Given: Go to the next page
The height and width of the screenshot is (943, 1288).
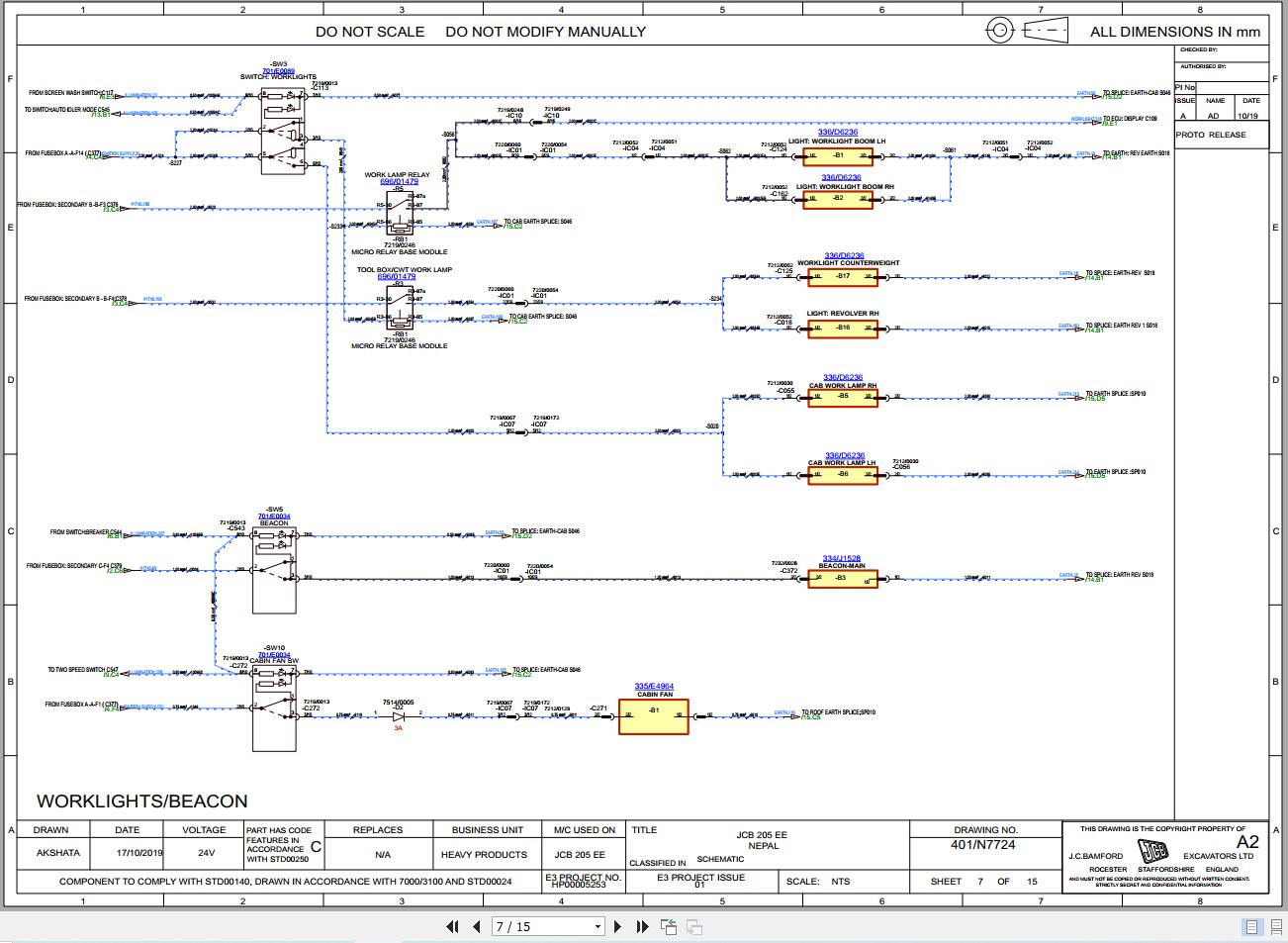Looking at the screenshot, I should [618, 926].
